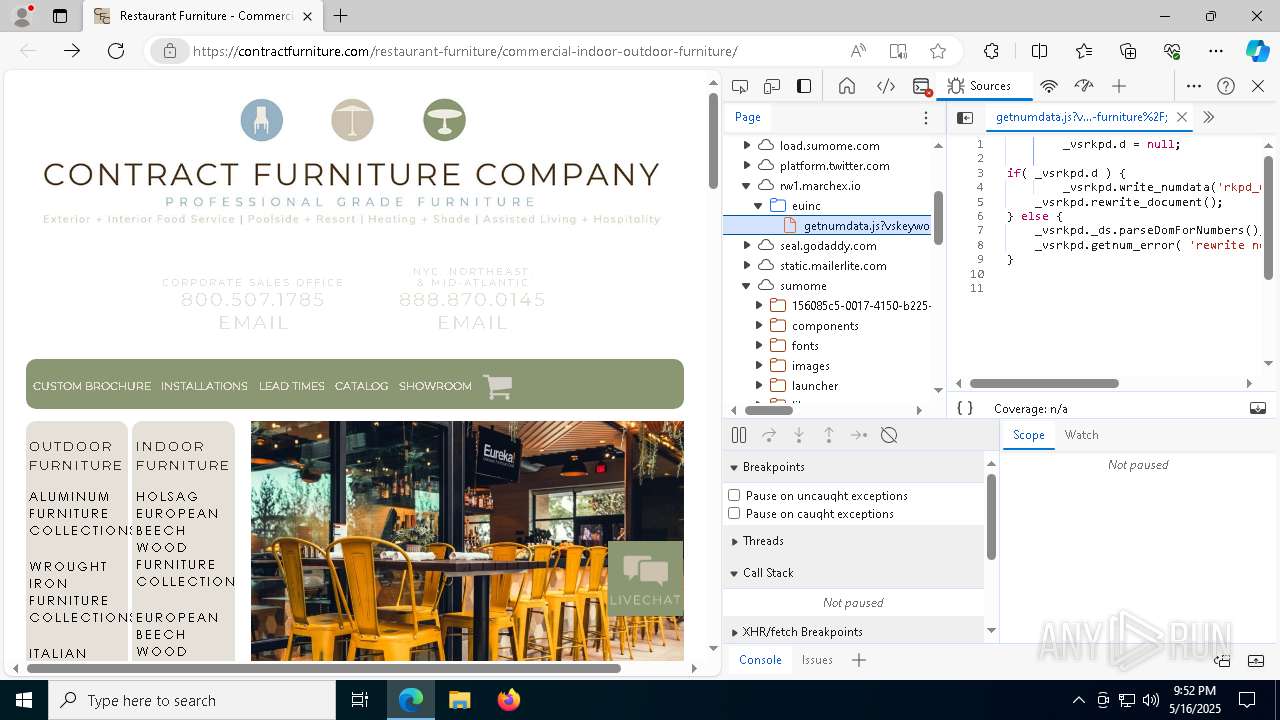Add more tools with plus icon in DevTools toolbar

1119,86
